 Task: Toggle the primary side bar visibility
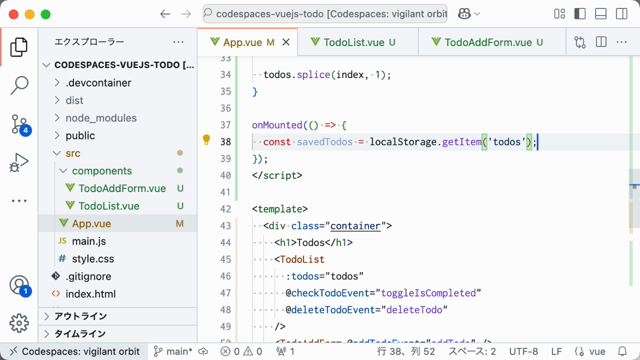580,14
